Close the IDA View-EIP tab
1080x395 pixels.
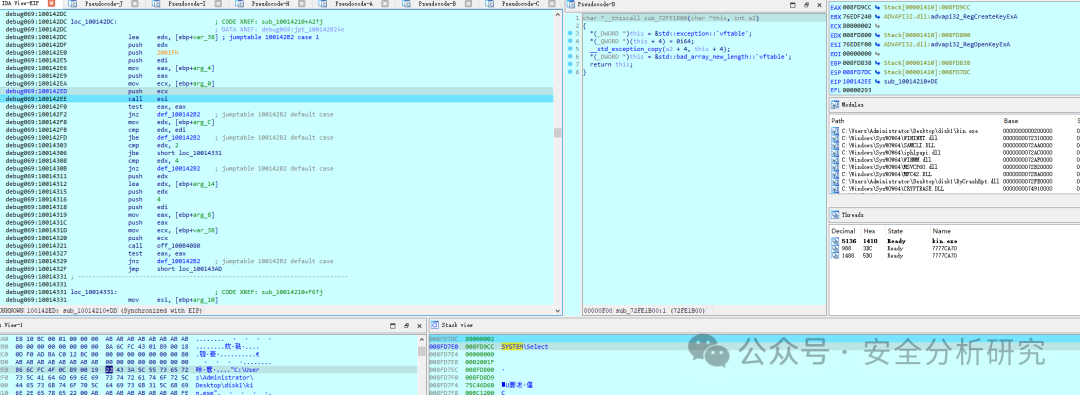pos(52,4)
